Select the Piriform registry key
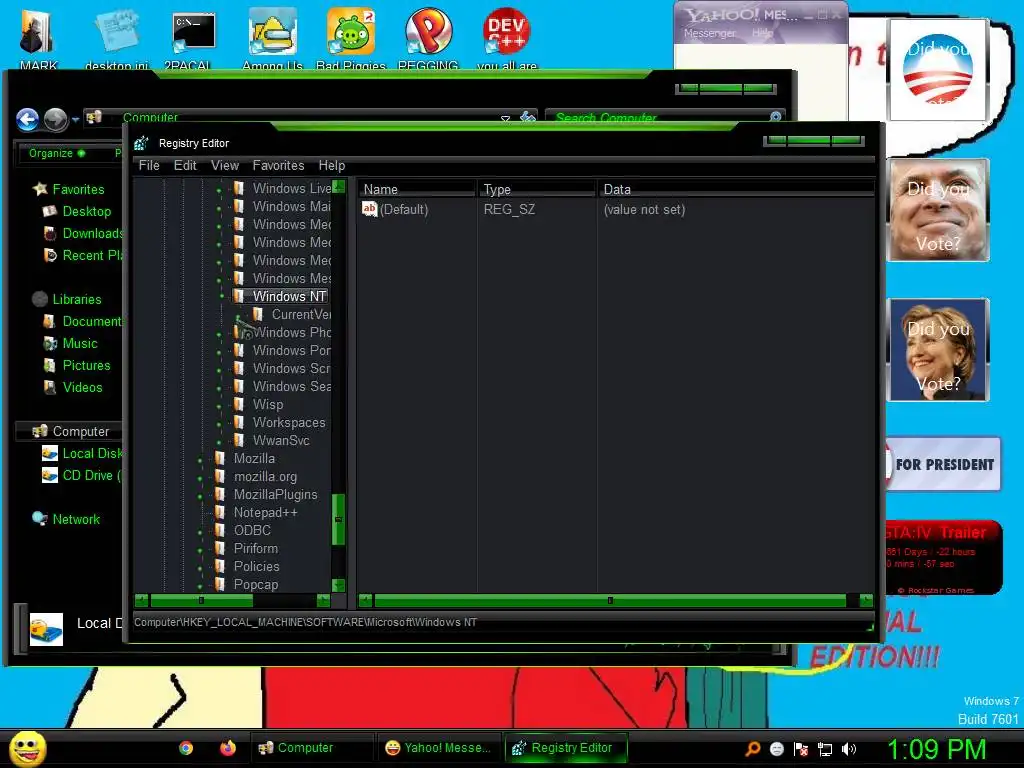Screen dimensions: 1024x768 [x=255, y=549]
